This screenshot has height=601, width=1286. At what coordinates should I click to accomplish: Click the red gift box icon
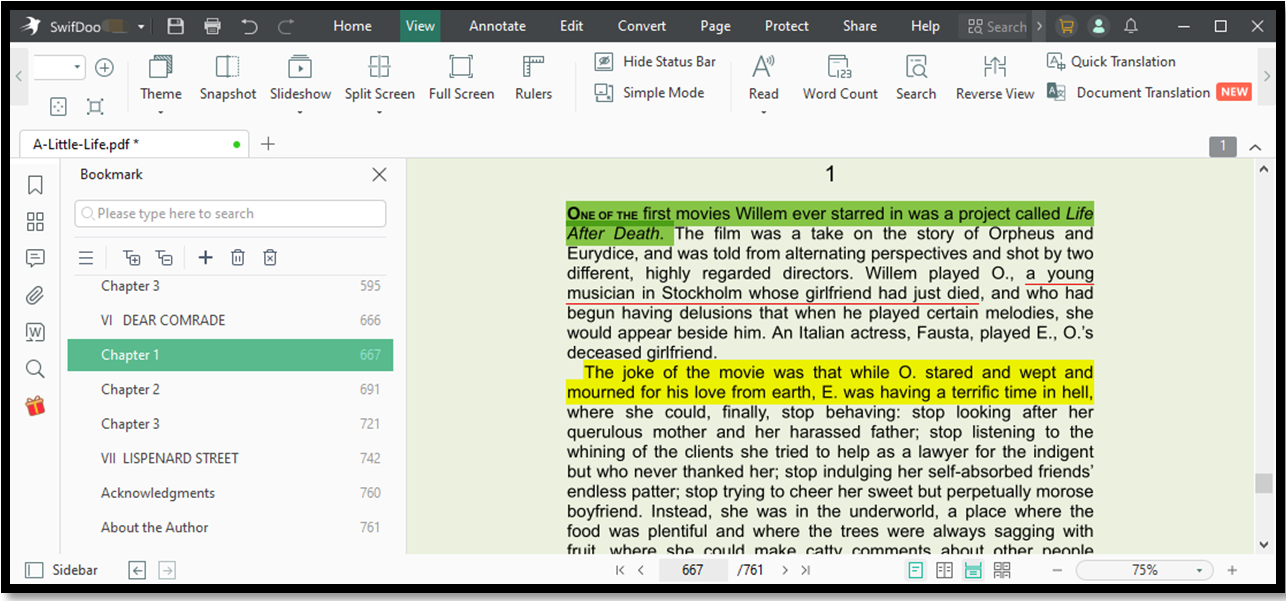coord(35,406)
